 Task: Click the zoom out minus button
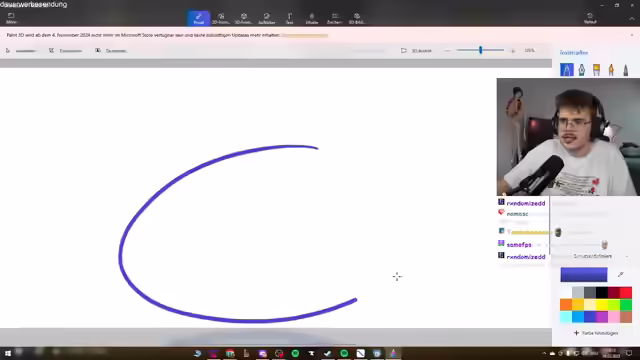447,51
